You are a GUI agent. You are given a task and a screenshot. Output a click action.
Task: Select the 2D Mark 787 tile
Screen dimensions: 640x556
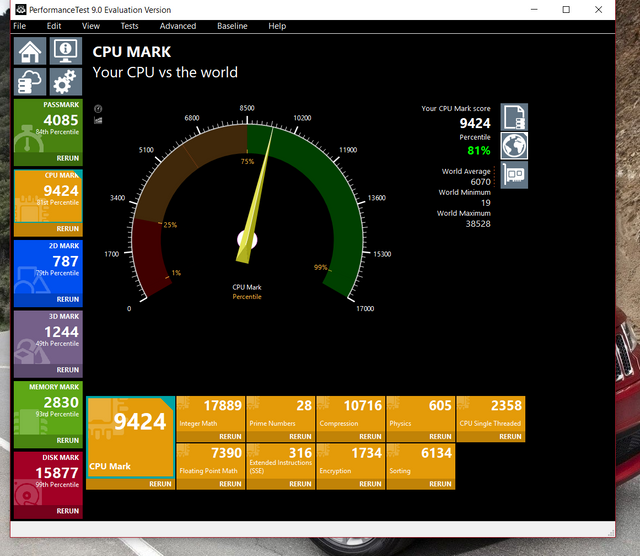click(48, 267)
